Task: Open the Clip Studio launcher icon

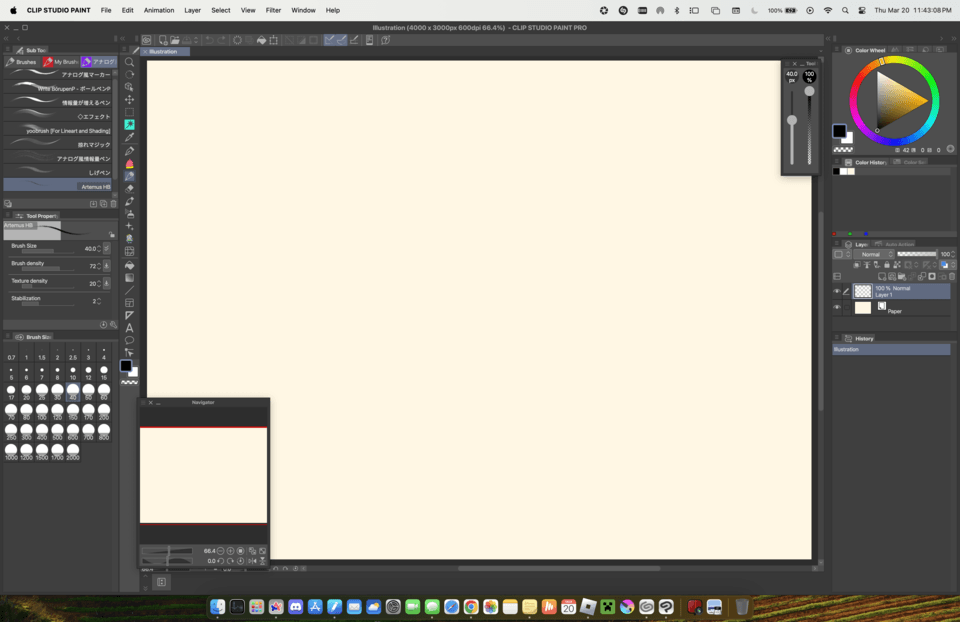Action: pos(147,40)
